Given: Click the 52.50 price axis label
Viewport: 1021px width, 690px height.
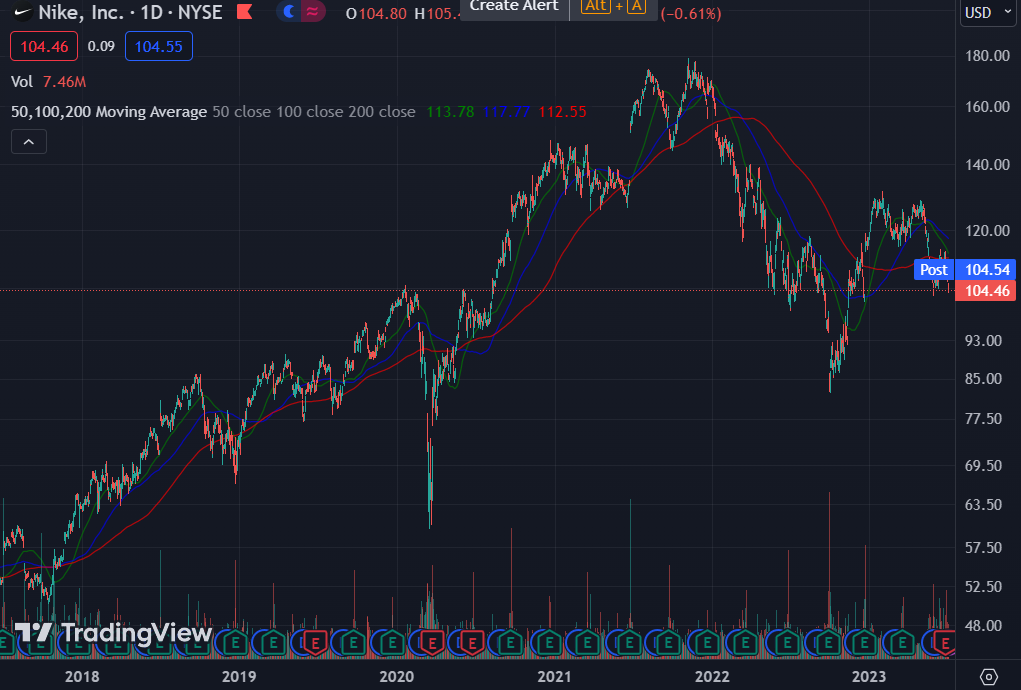Looking at the screenshot, I should [x=983, y=586].
